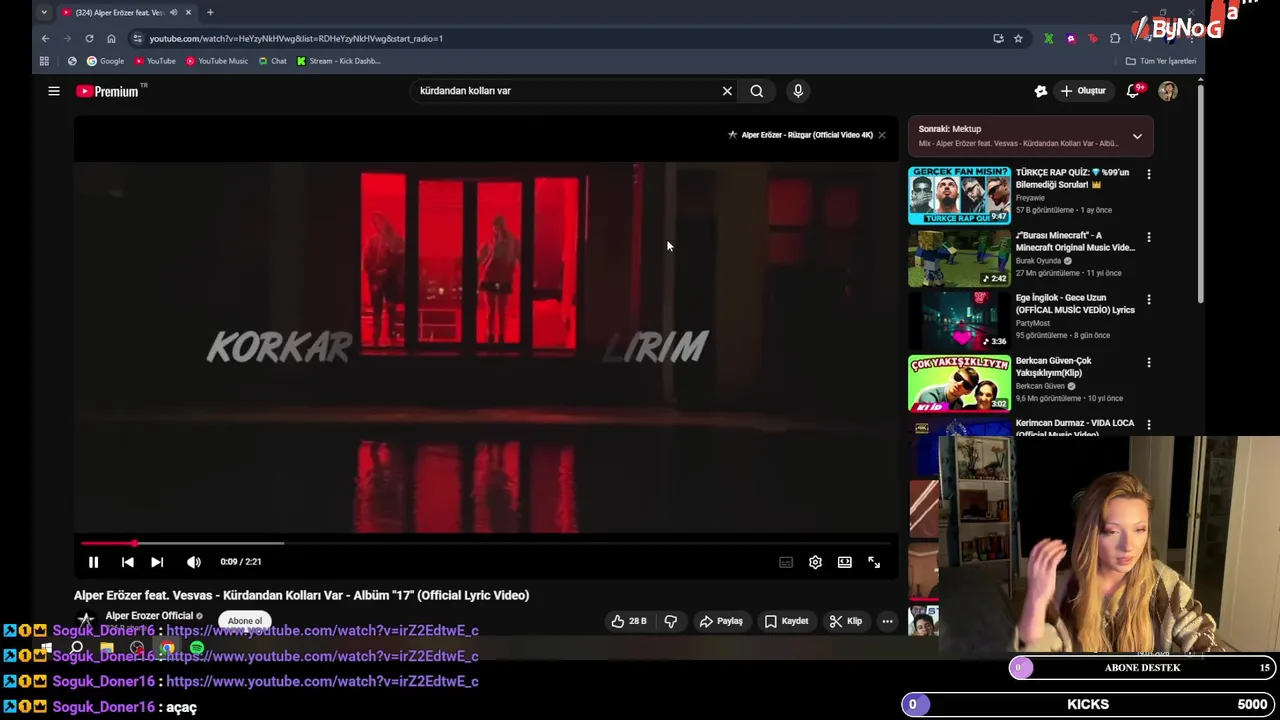
Task: Open Stream - Kick Dashboard bookmark
Action: (x=338, y=61)
